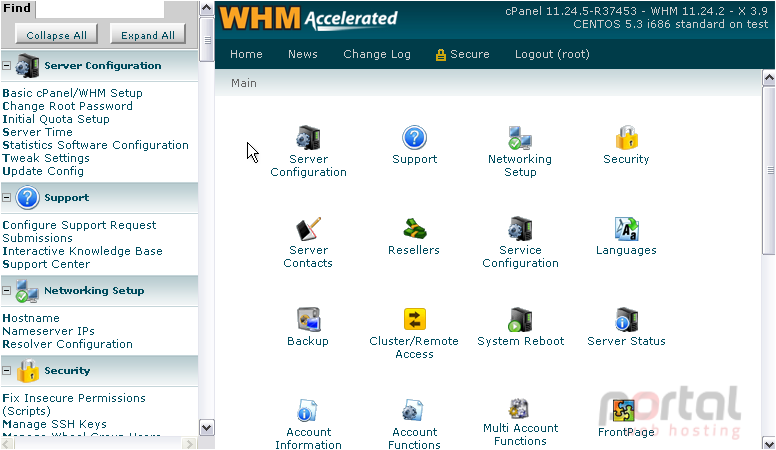Screen dimensions: 776x450
Task: Open Initial Quota Setup link
Action: tap(56, 119)
